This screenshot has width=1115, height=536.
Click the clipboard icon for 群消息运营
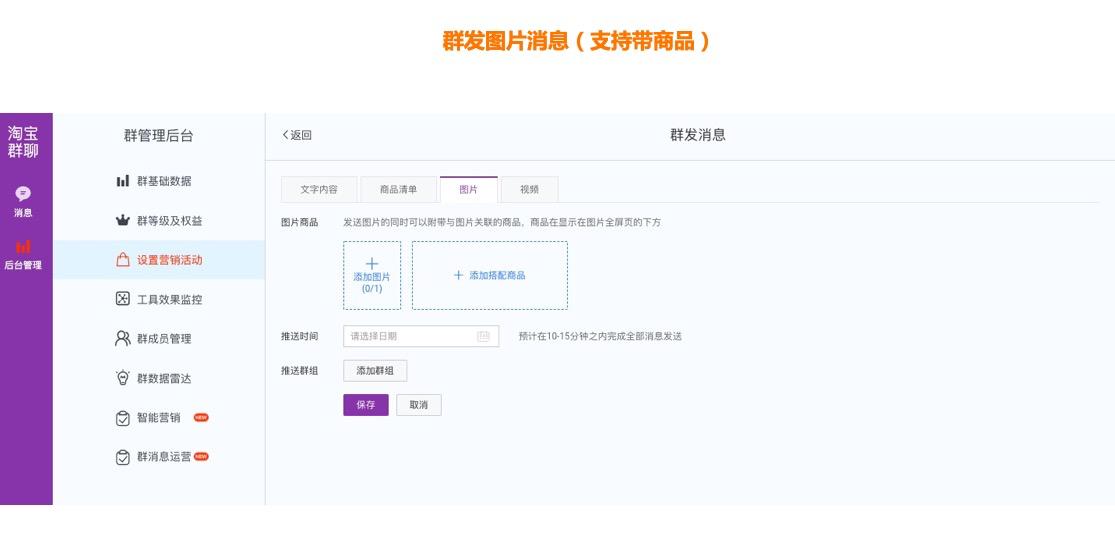coord(122,457)
